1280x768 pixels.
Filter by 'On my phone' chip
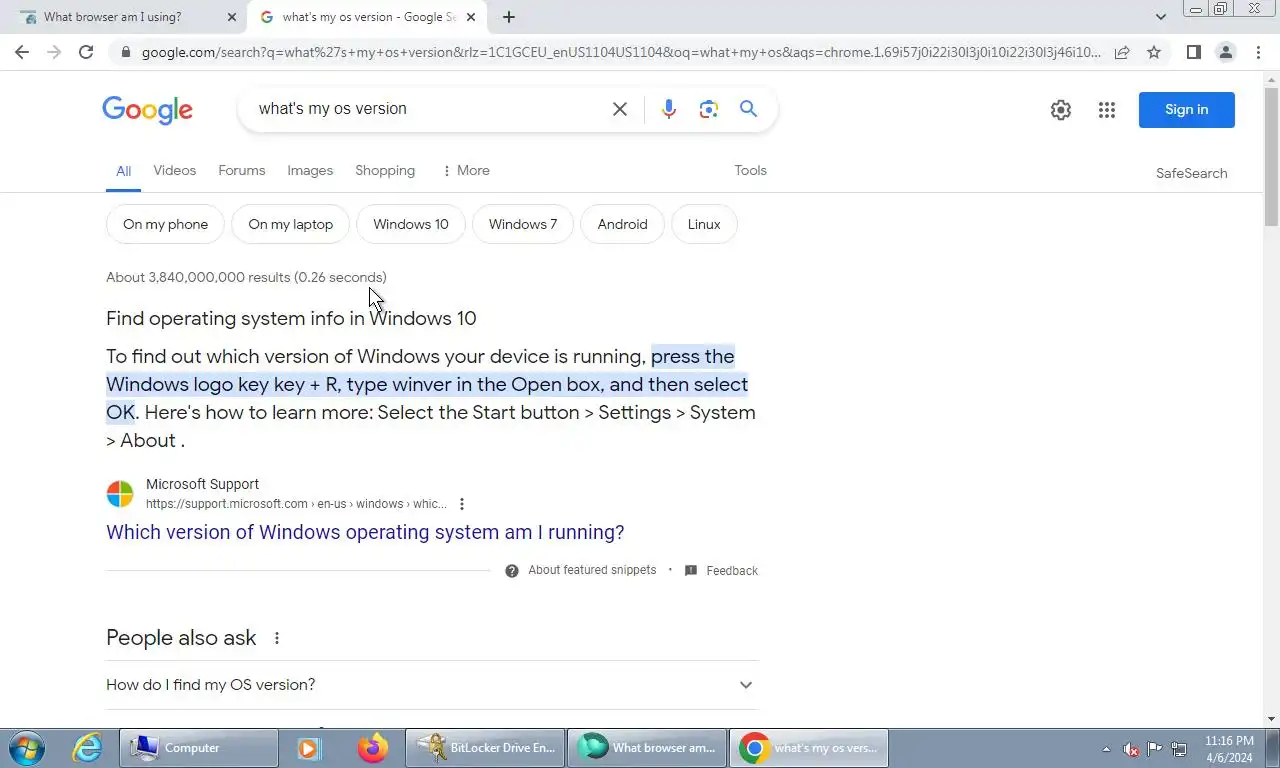(165, 224)
